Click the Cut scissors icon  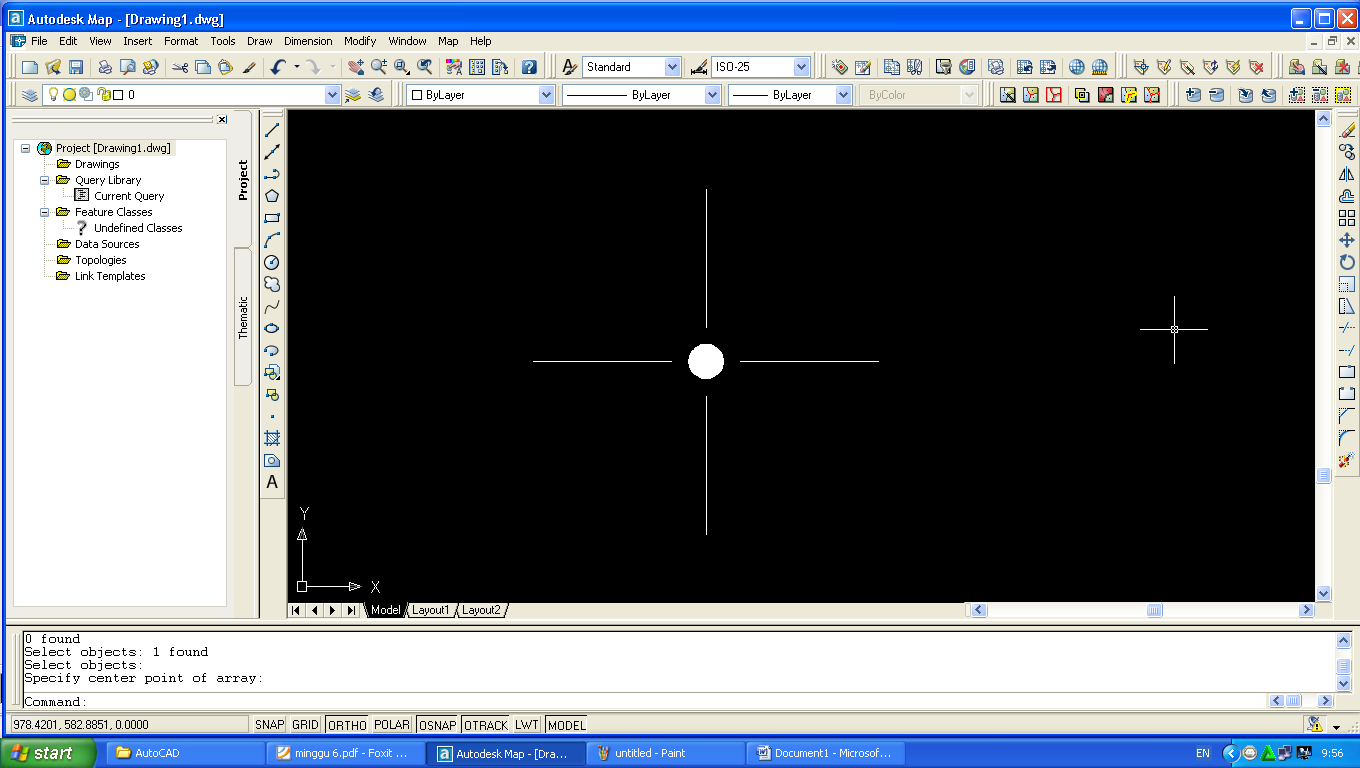180,67
